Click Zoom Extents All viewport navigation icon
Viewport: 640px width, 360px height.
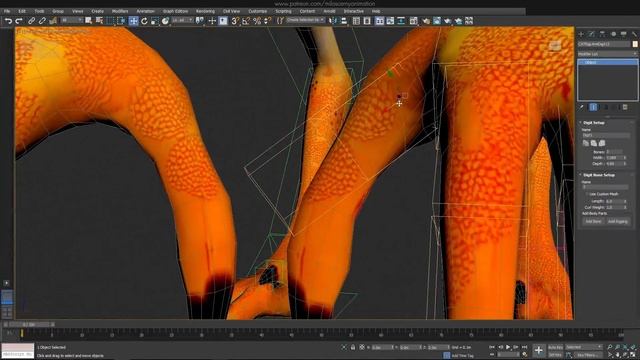633,347
